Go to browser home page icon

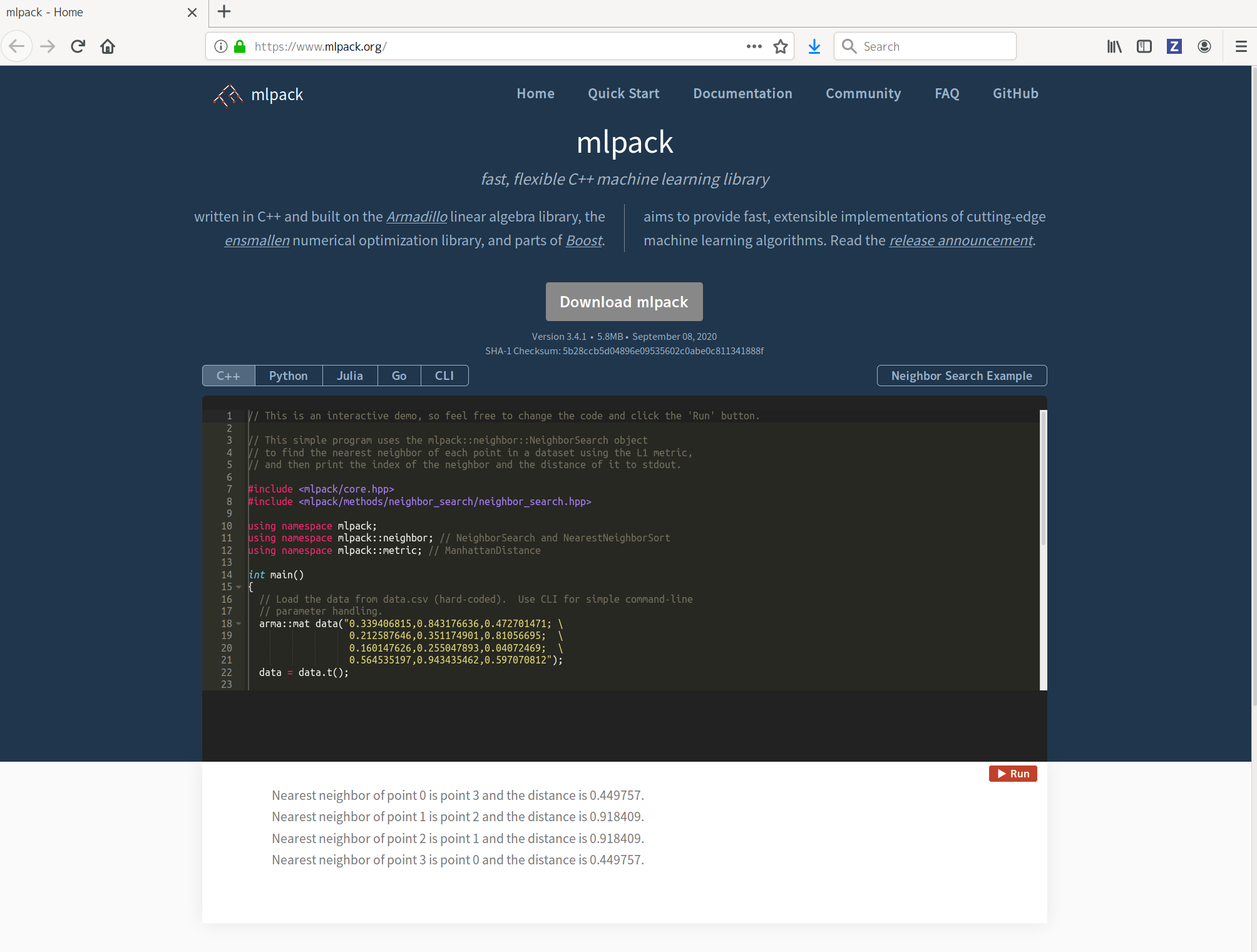click(x=108, y=46)
